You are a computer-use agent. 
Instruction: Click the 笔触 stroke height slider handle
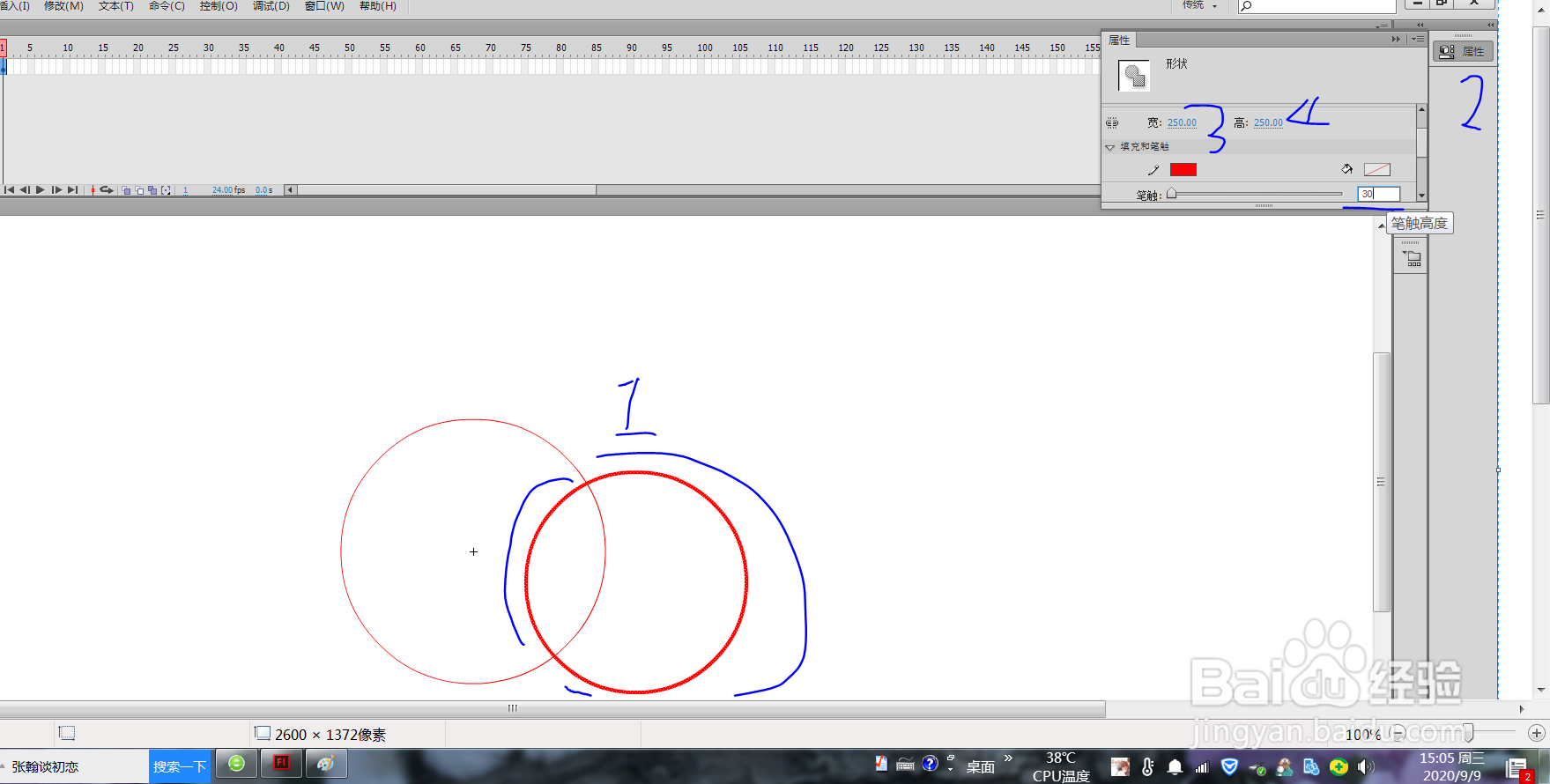tap(1172, 194)
